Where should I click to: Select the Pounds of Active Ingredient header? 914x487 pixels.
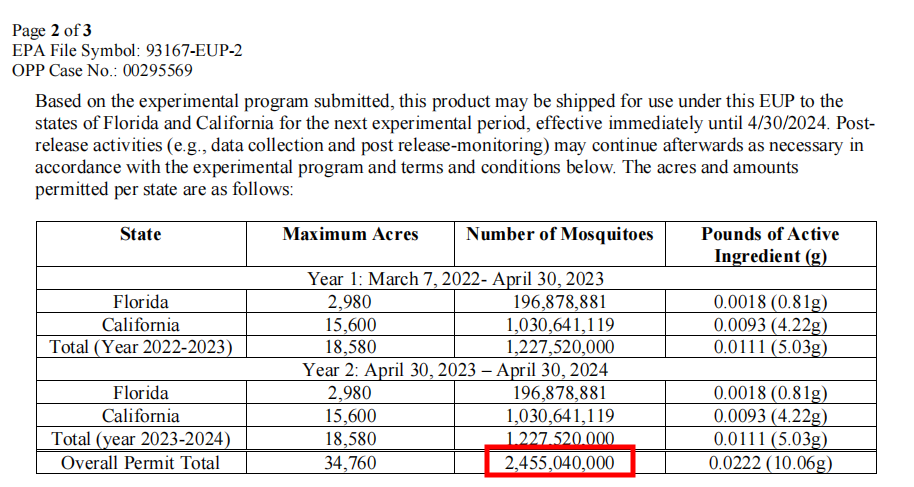(x=769, y=245)
